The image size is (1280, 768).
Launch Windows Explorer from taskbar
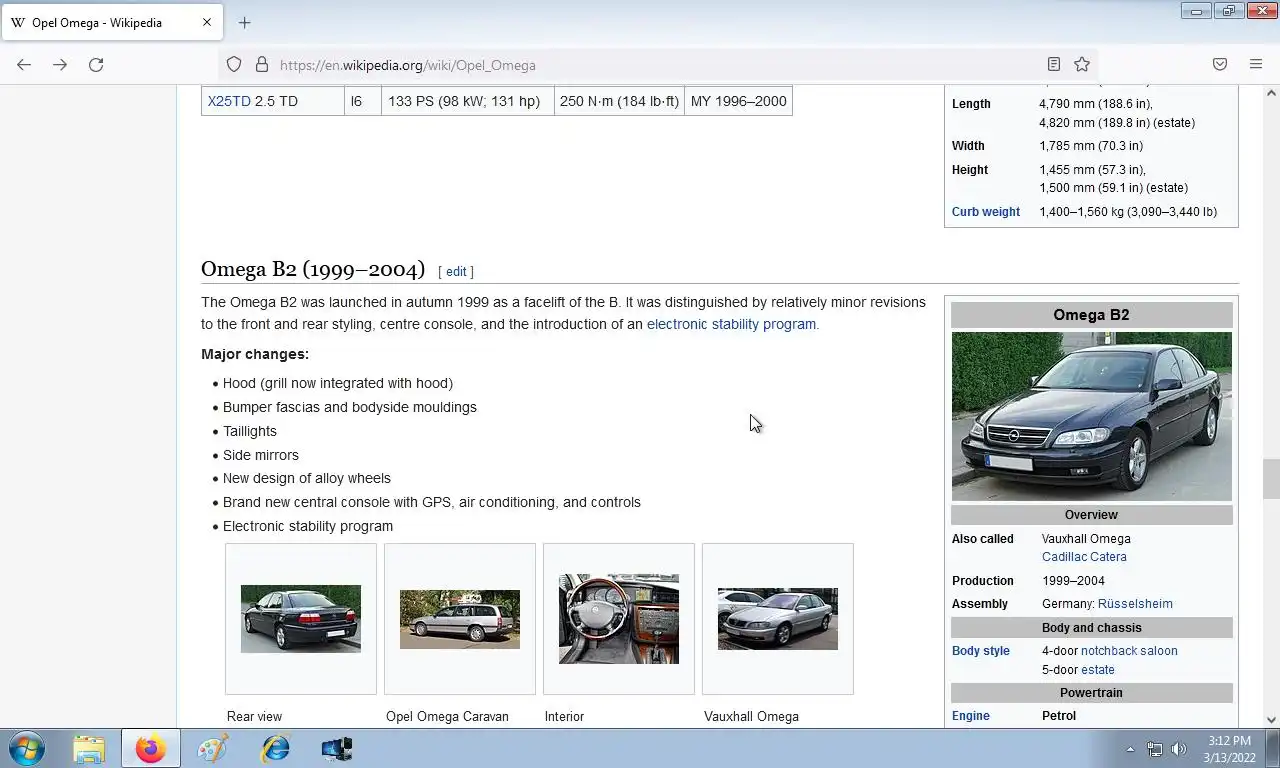coord(89,748)
